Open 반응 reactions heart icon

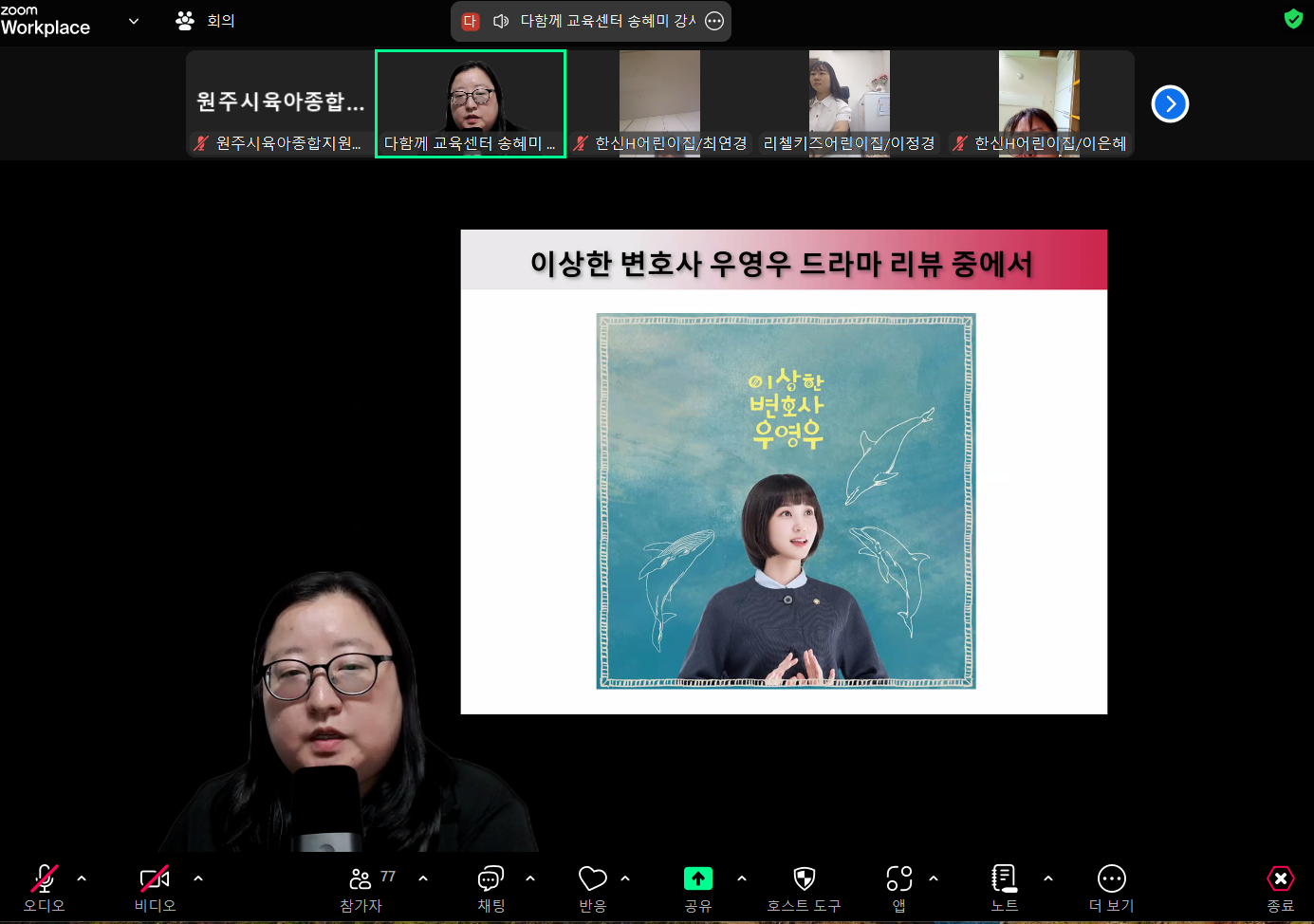click(592, 888)
